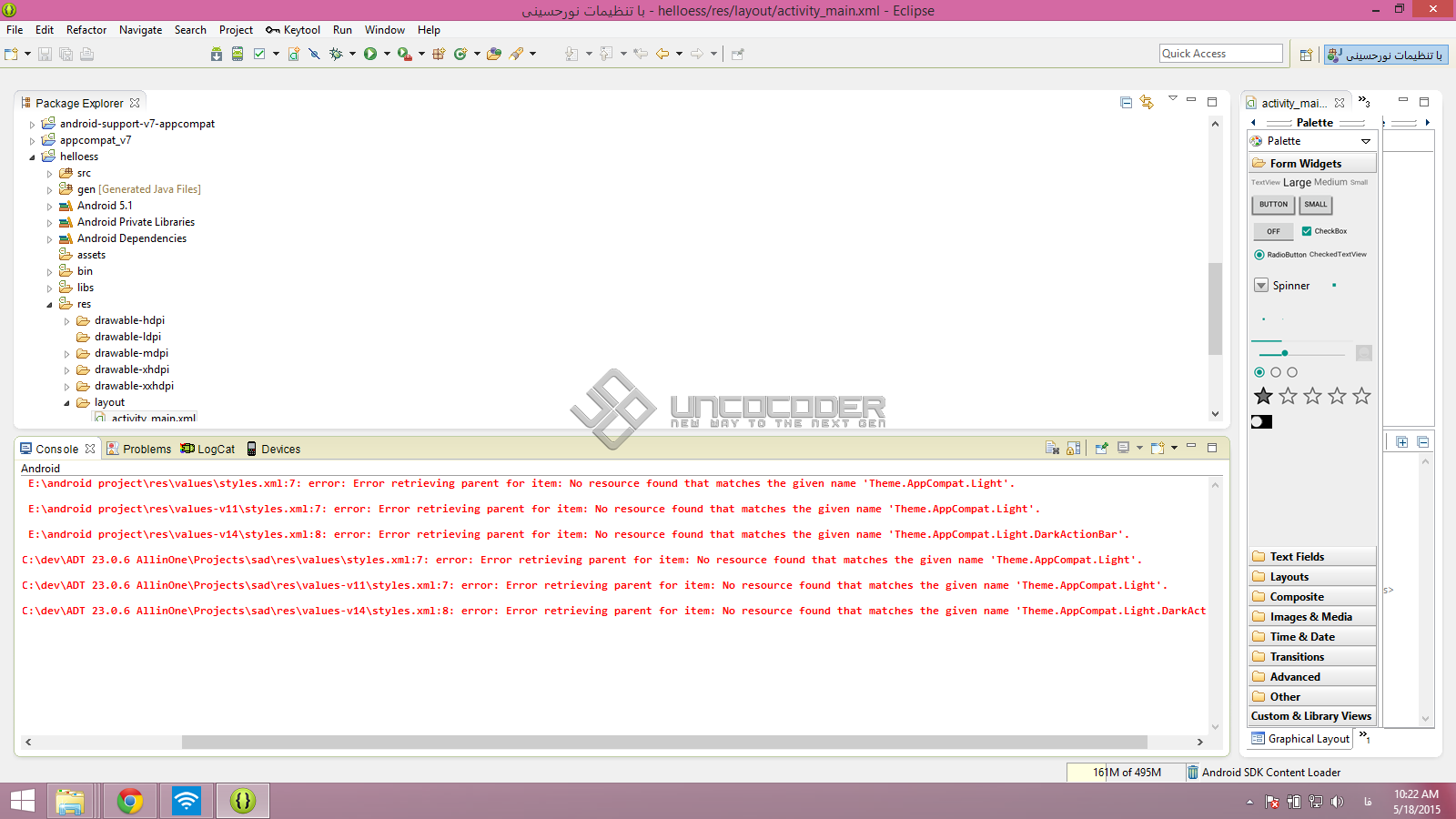Expand the drawable-hdpi folder

[66, 321]
